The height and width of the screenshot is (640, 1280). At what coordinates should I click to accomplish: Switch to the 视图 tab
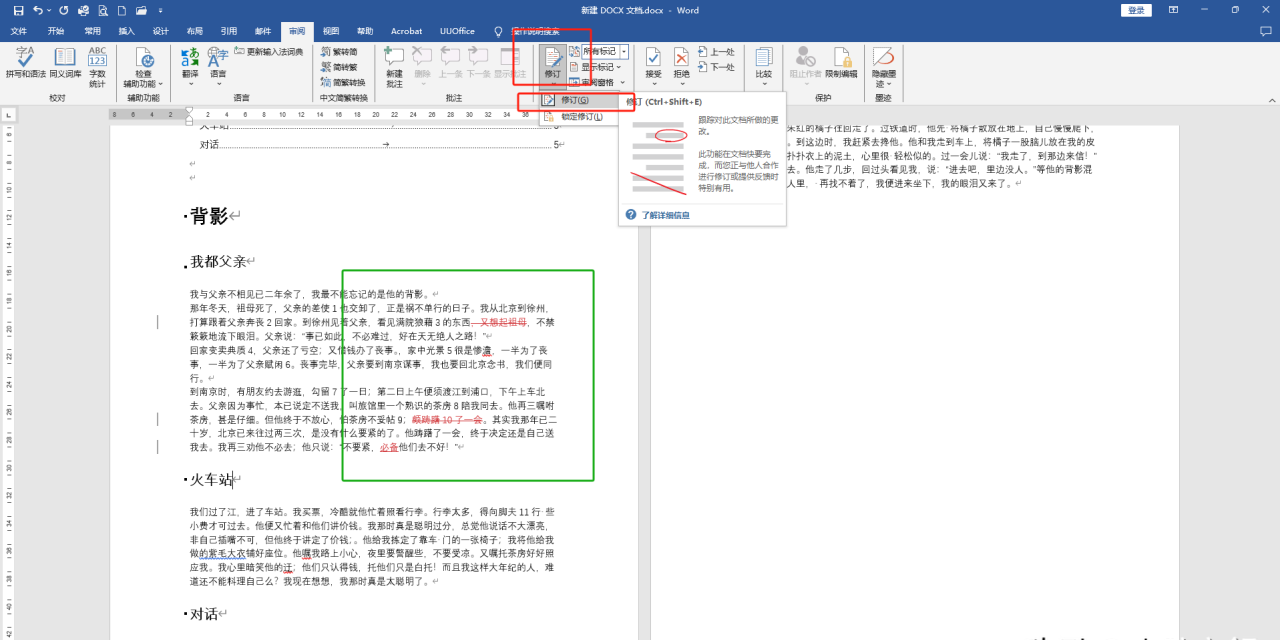click(x=331, y=31)
